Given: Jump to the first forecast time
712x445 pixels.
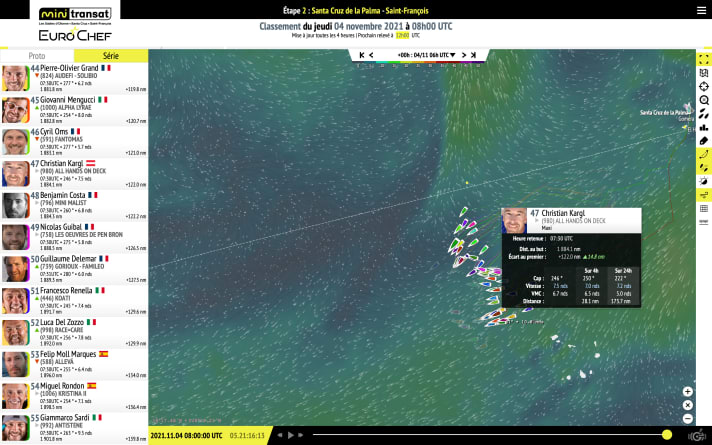Looking at the screenshot, I should (360, 55).
